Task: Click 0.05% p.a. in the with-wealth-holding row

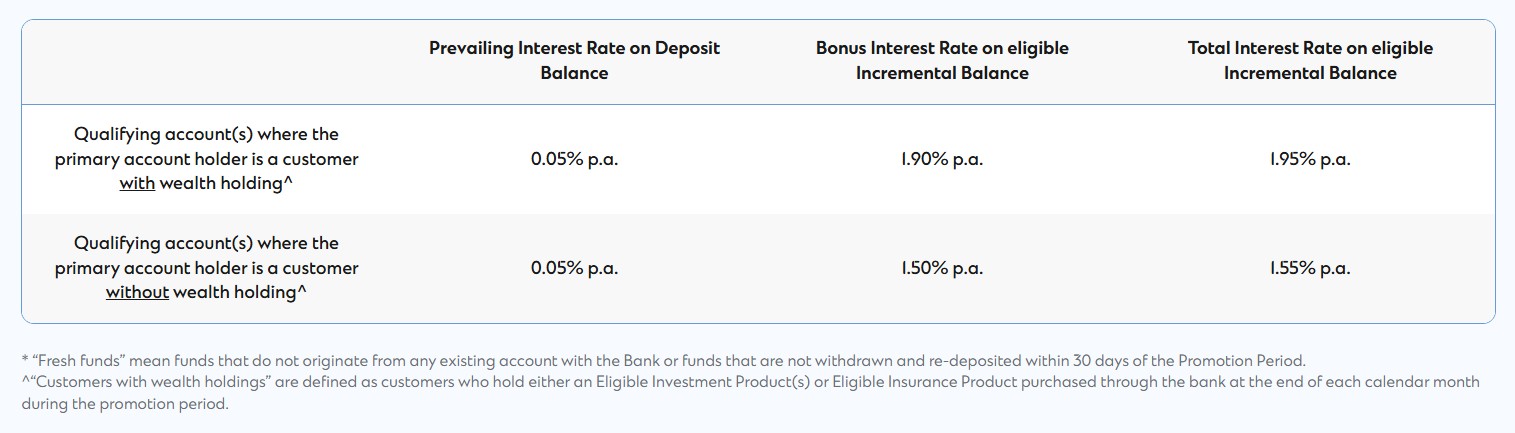Action: click(x=574, y=159)
